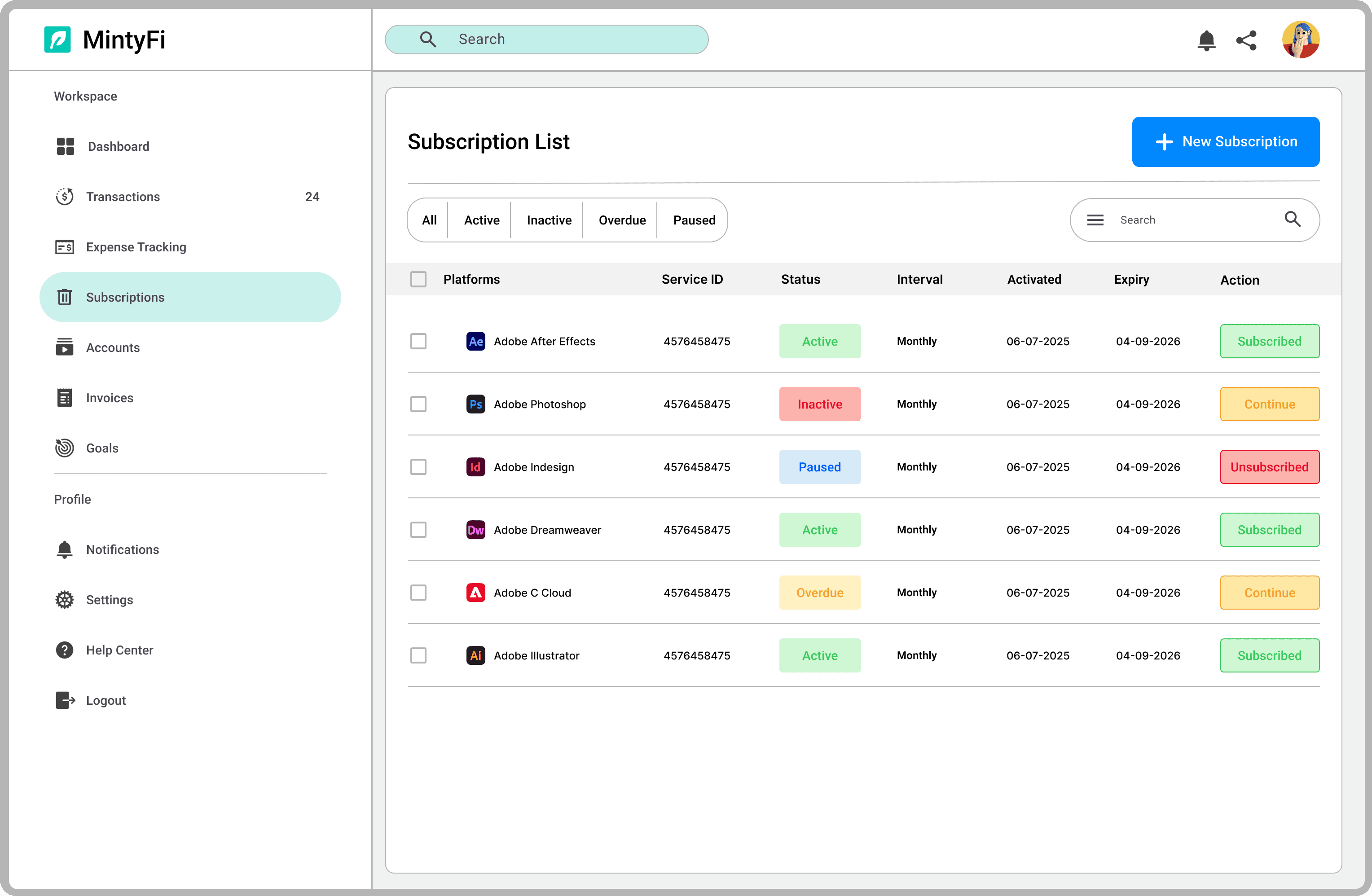Click the Inactive status badge for Adobe Photoshop
Image resolution: width=1372 pixels, height=896 pixels.
(820, 404)
